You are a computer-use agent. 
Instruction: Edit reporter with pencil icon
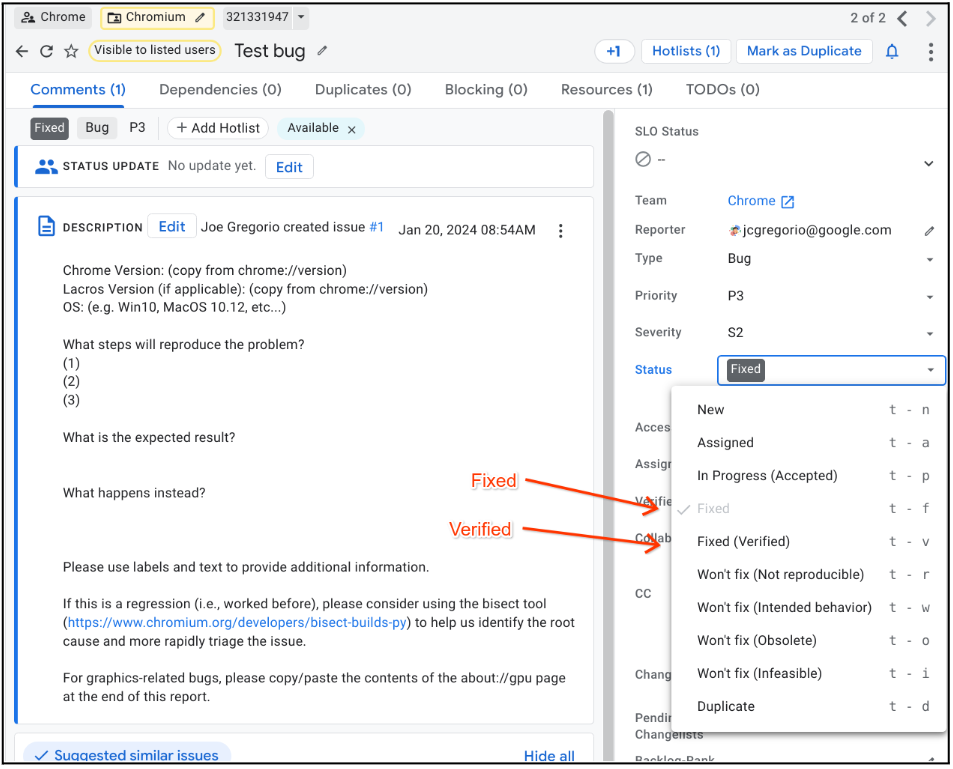929,231
